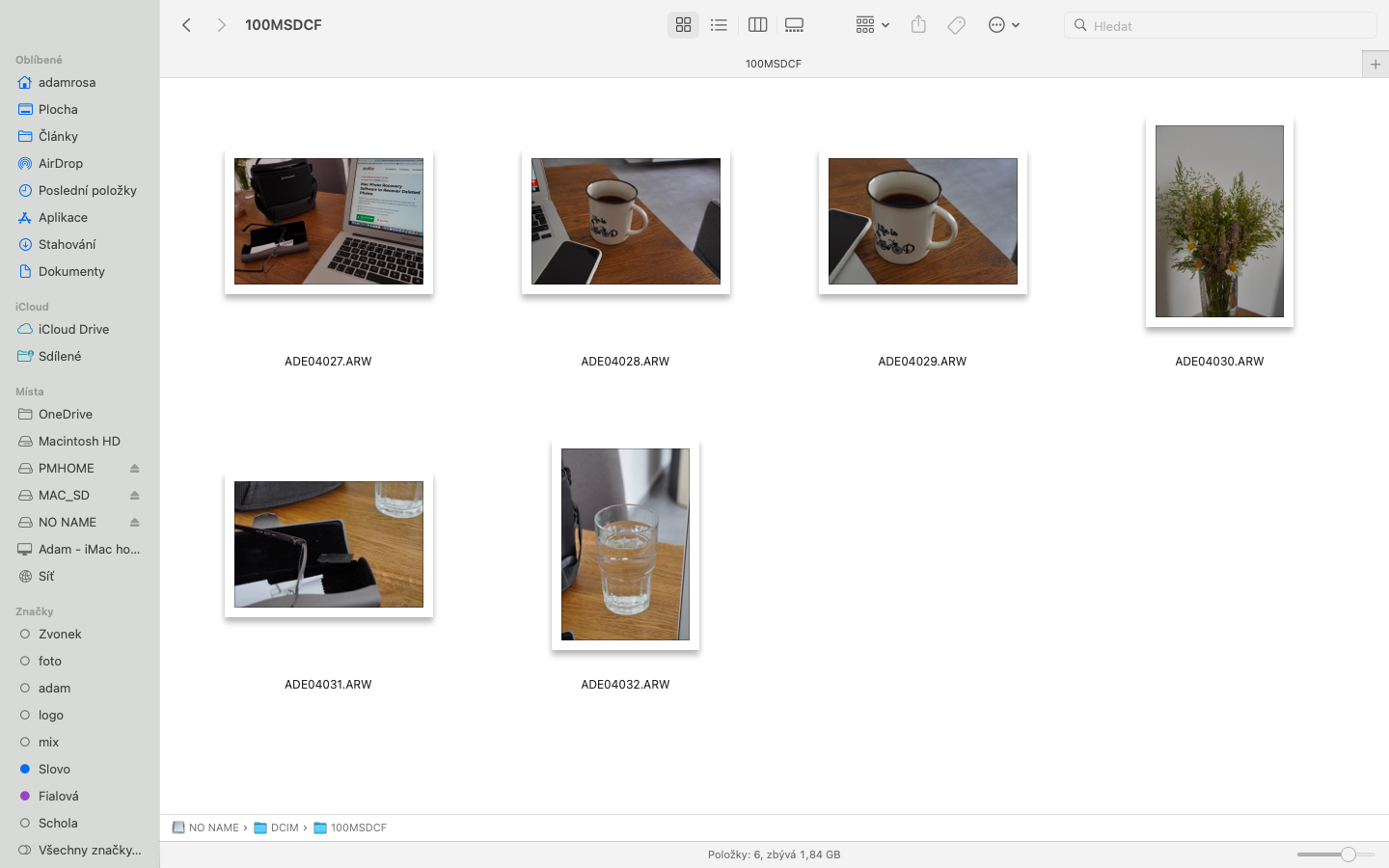This screenshot has height=868, width=1389.
Task: Select ADE04027.ARW laptop photo thumbnail
Action: click(x=329, y=221)
